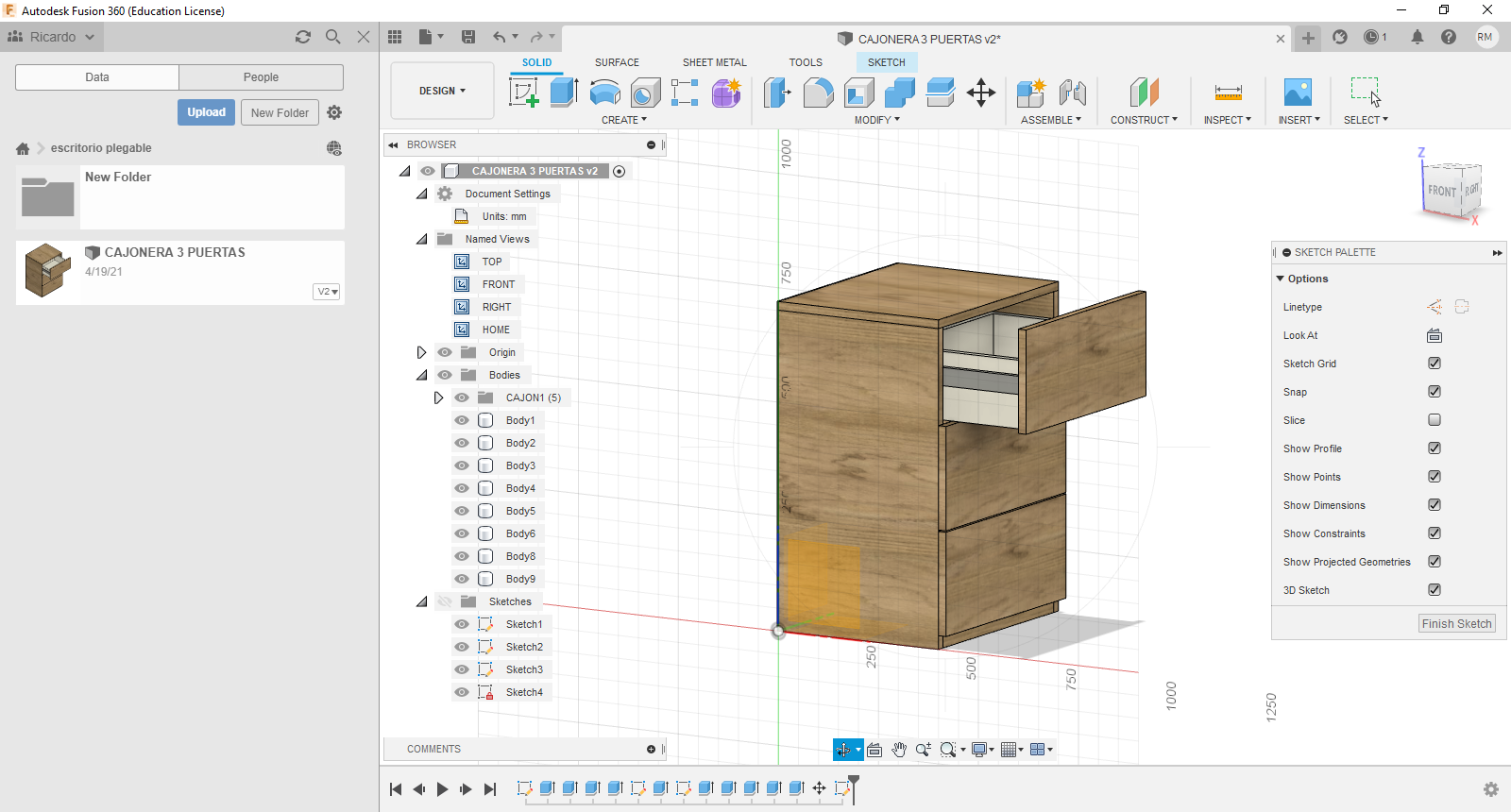
Task: Expand the CAJON1 (5) component group
Action: click(438, 398)
